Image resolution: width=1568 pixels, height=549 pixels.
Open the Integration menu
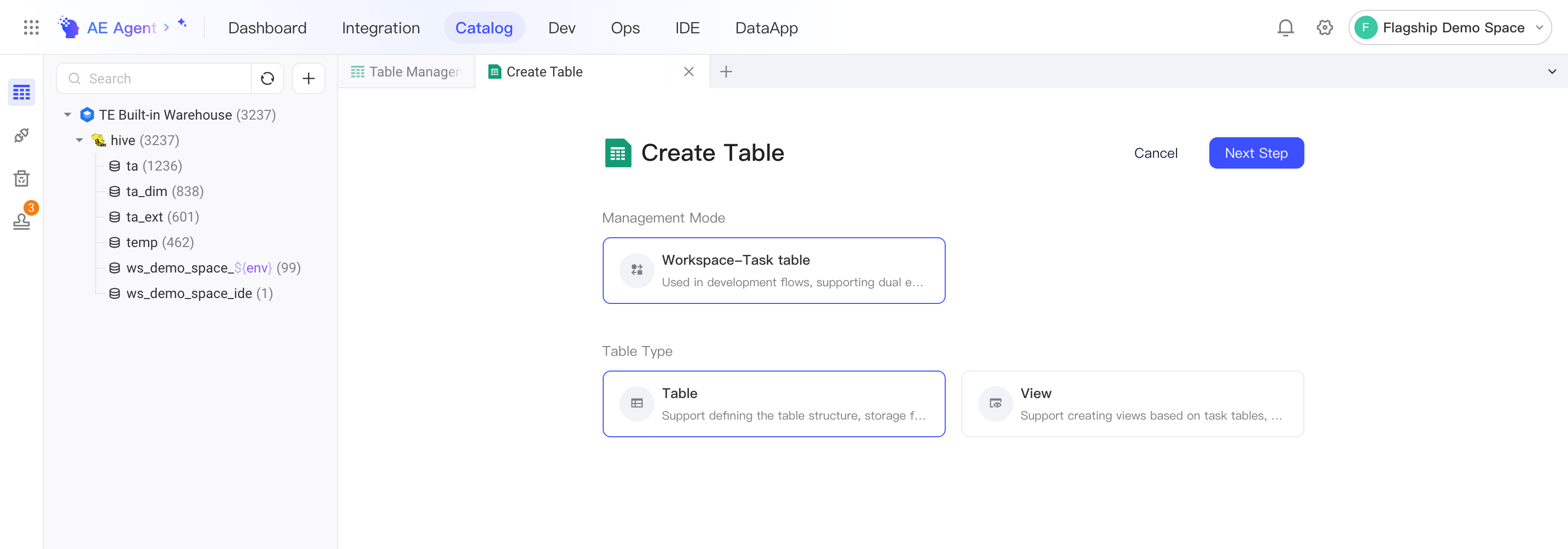[380, 28]
